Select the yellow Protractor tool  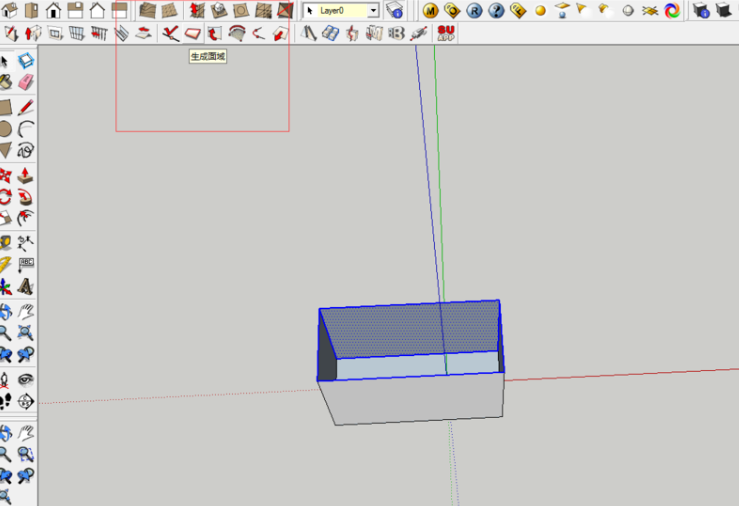coord(5,264)
